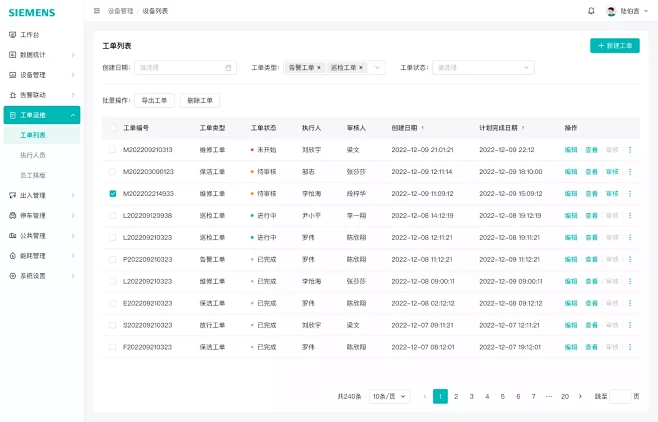Click the 能耗管理 energy icon in sidebar
Viewport: 658px width, 422px height.
point(13,256)
